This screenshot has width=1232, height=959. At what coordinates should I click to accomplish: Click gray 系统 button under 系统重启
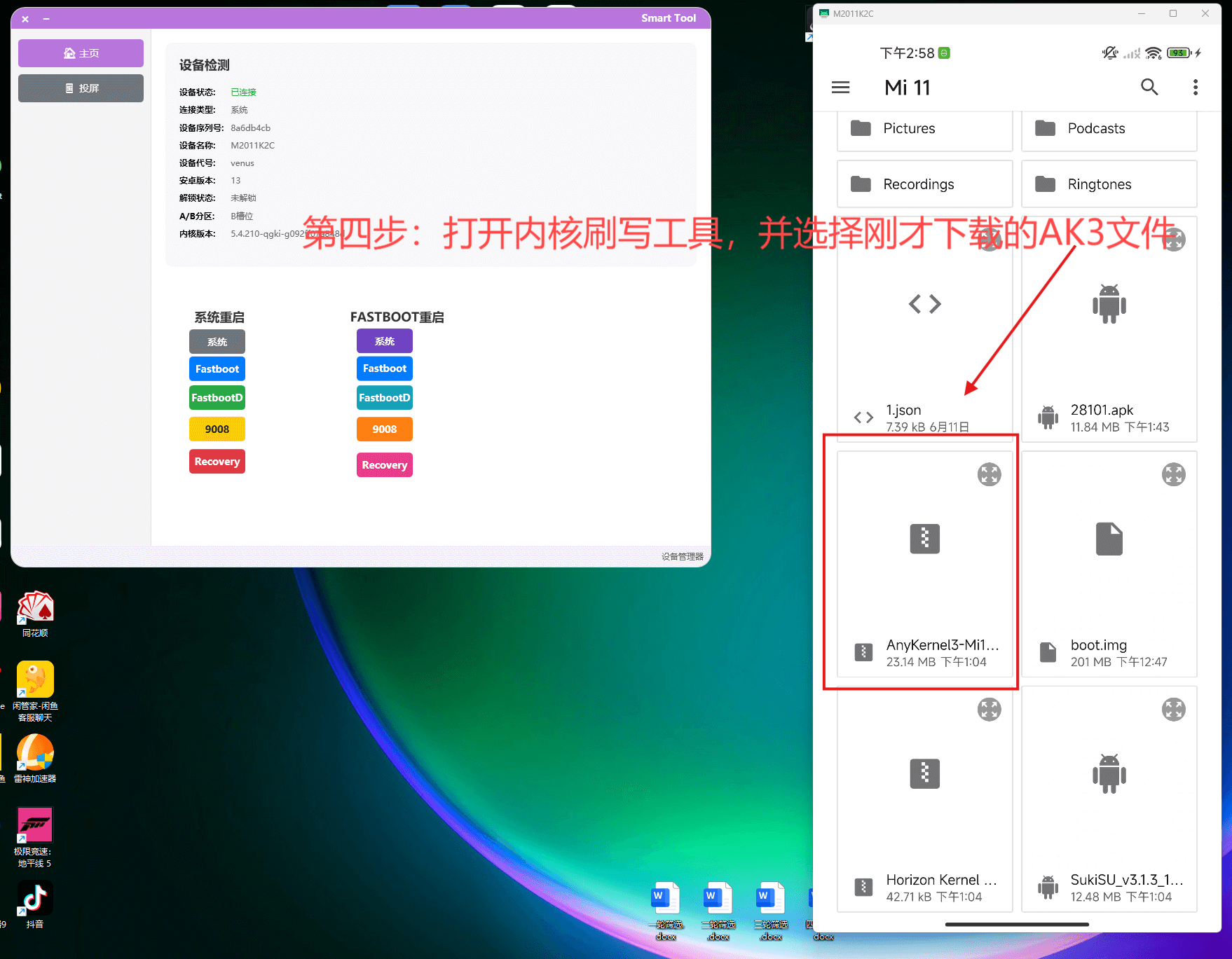[217, 342]
